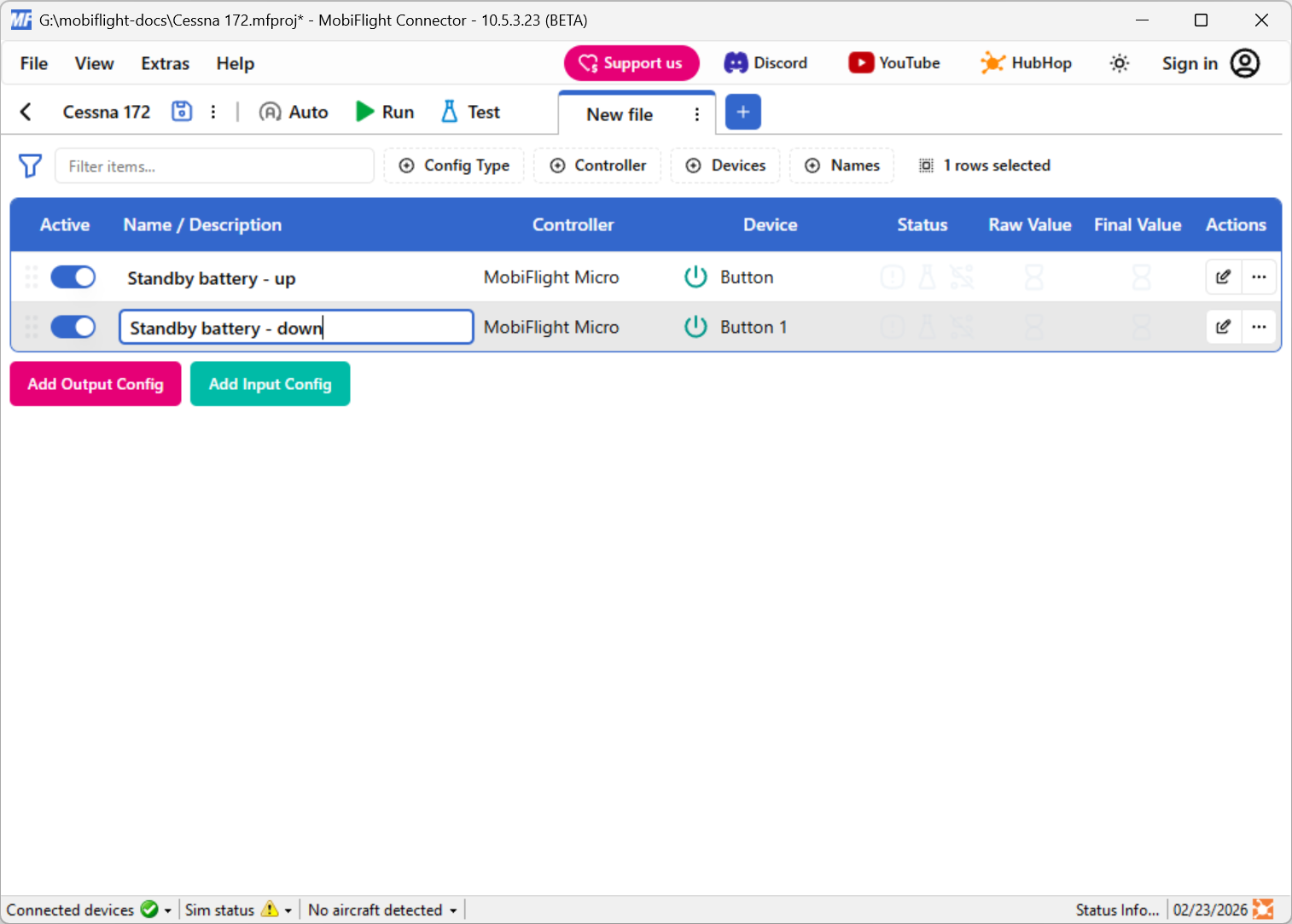This screenshot has width=1292, height=924.
Task: Edit the Standby battery - up config
Action: pos(1223,276)
